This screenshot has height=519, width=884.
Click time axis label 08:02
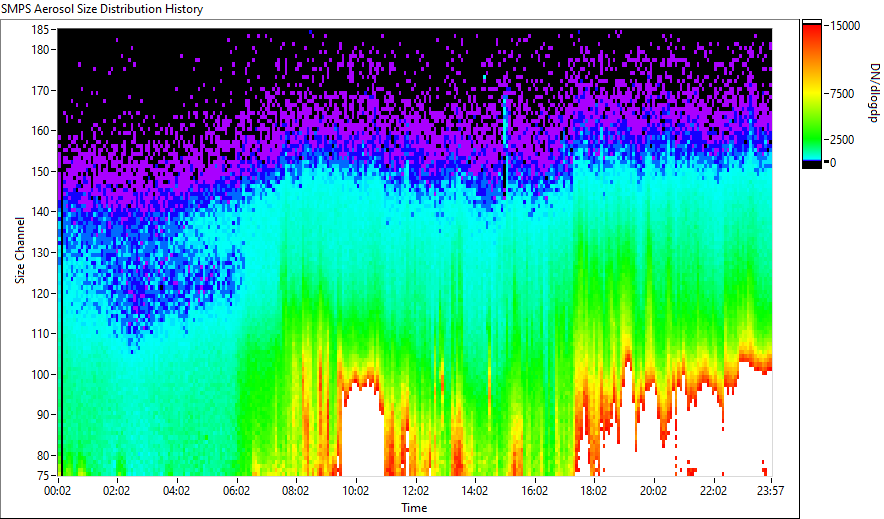295,491
